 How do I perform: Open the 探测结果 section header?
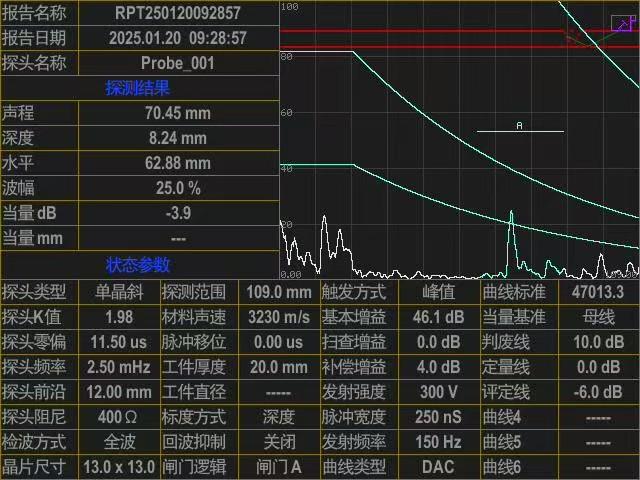138,88
